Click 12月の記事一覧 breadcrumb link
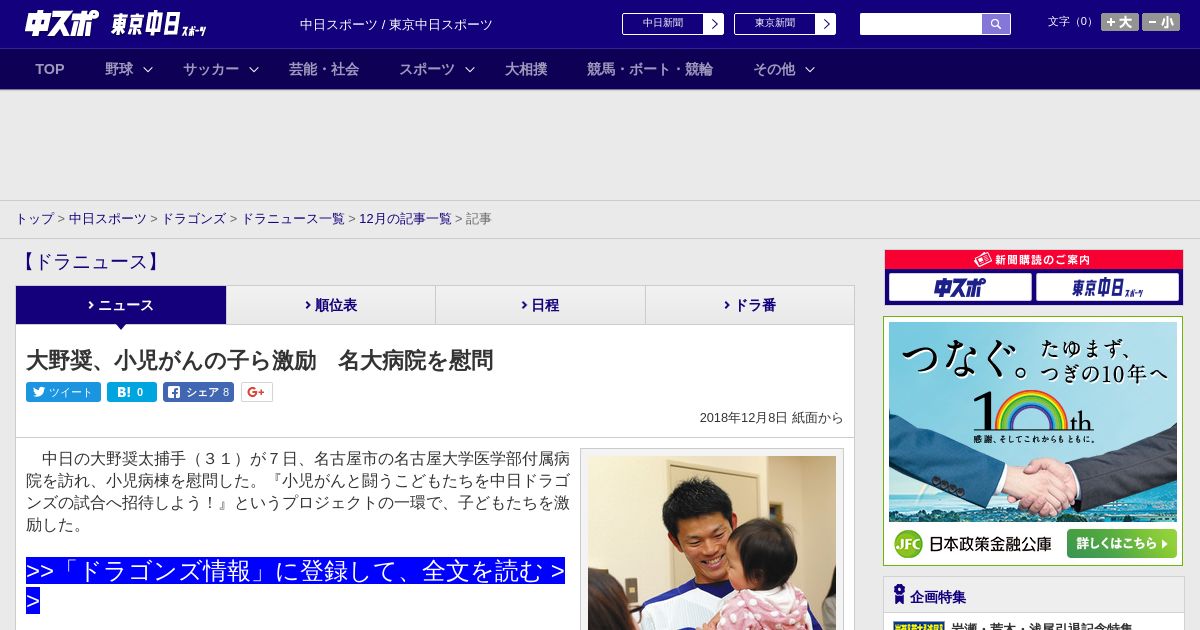1200x630 pixels. (x=405, y=218)
